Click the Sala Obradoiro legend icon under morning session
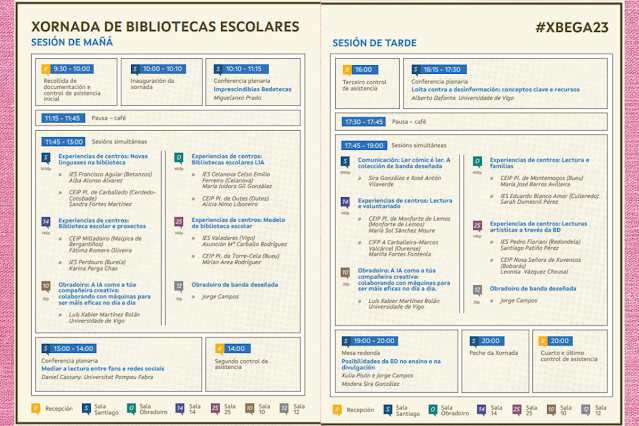Viewport: 639px width, 426px height. coord(131,408)
